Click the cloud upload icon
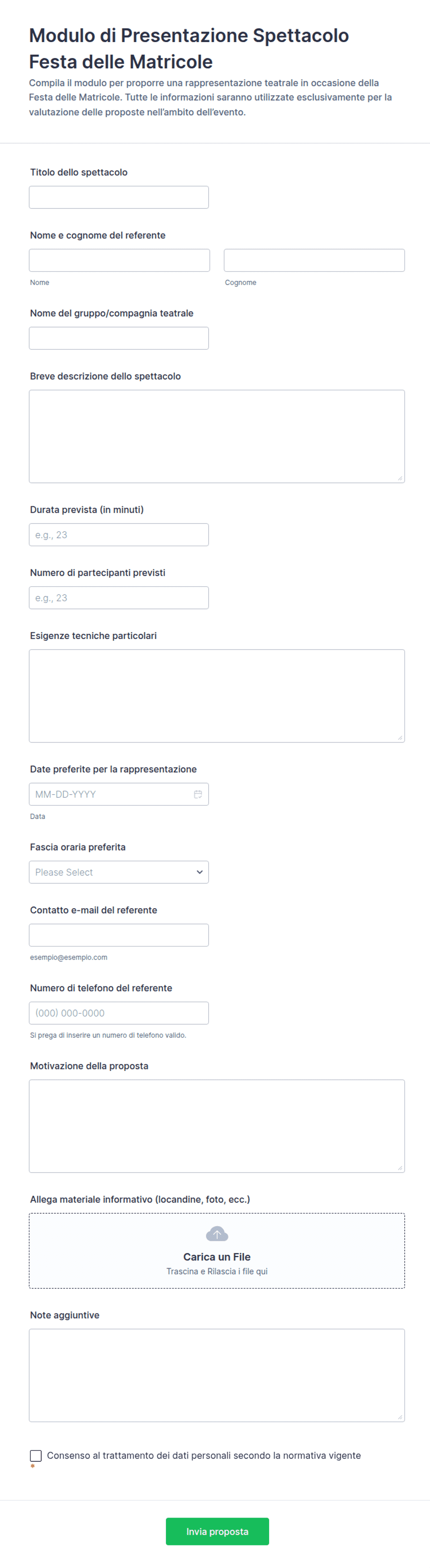Image resolution: width=430 pixels, height=1568 pixels. (217, 1234)
